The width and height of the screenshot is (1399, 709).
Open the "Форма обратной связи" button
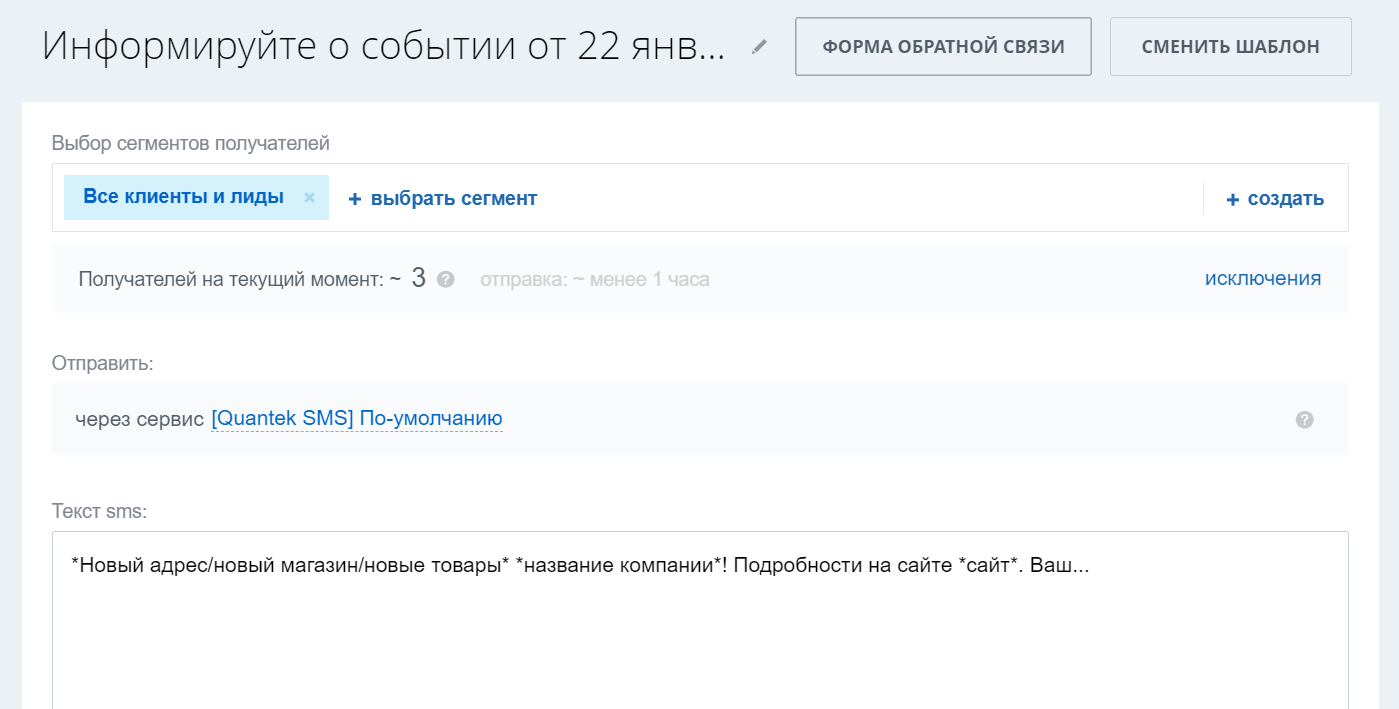[x=942, y=46]
